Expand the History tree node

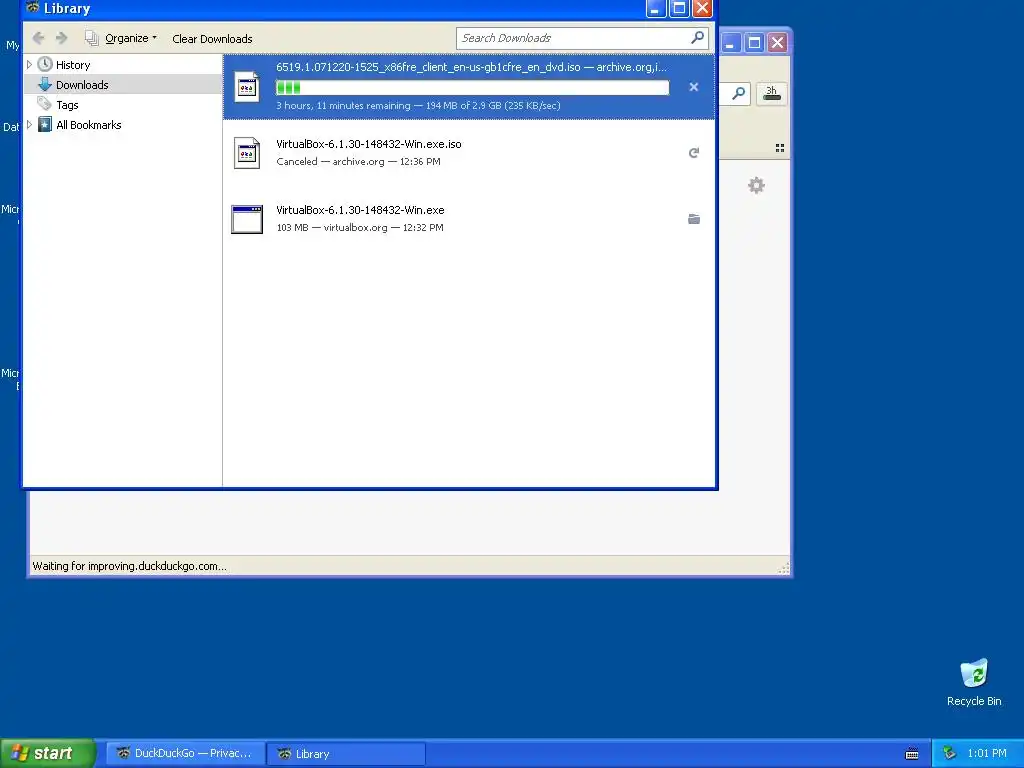click(29, 65)
